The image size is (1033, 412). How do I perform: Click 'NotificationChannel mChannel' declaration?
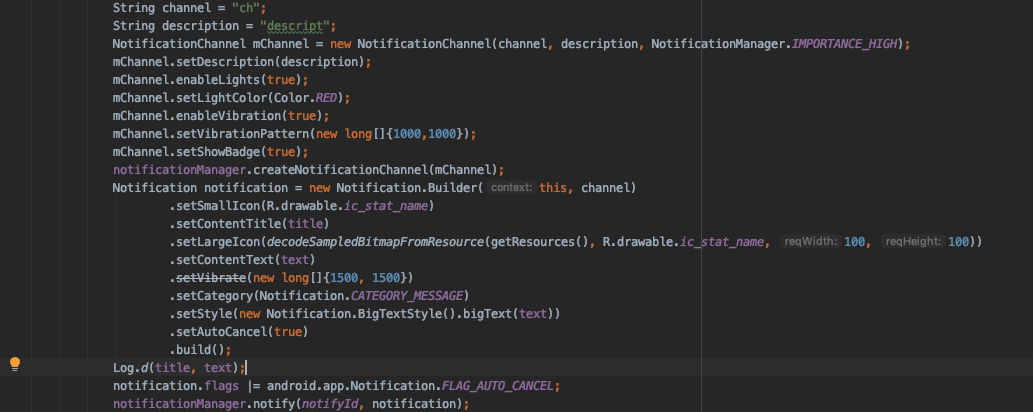pos(210,44)
